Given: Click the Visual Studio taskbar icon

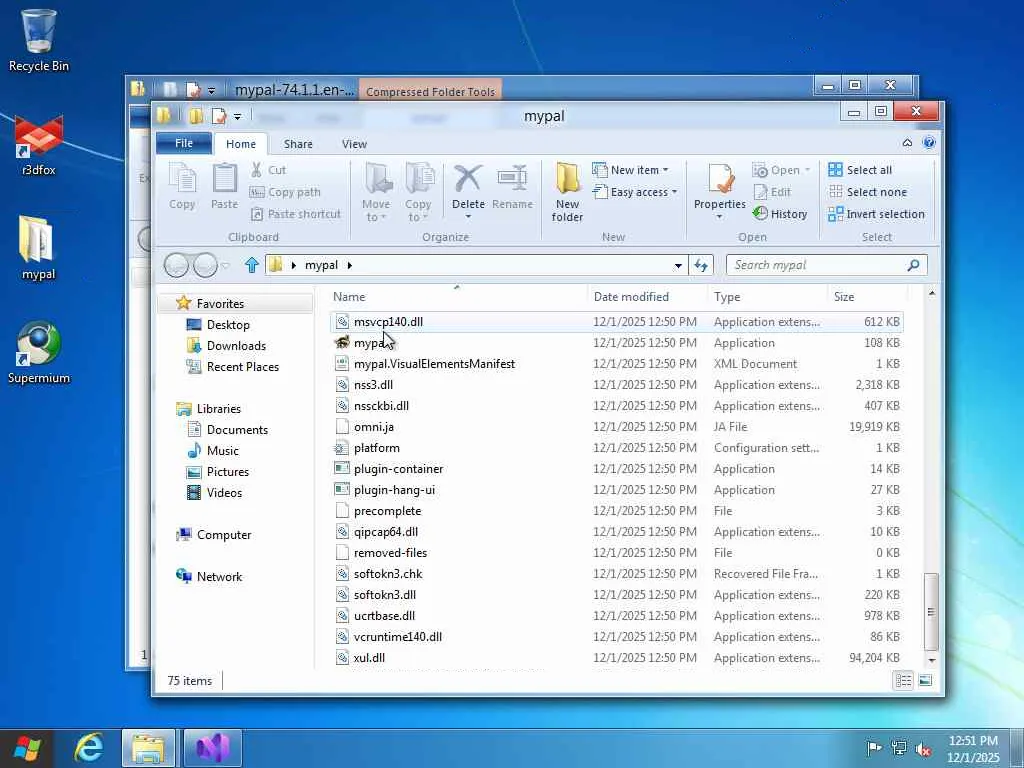Looking at the screenshot, I should 213,748.
